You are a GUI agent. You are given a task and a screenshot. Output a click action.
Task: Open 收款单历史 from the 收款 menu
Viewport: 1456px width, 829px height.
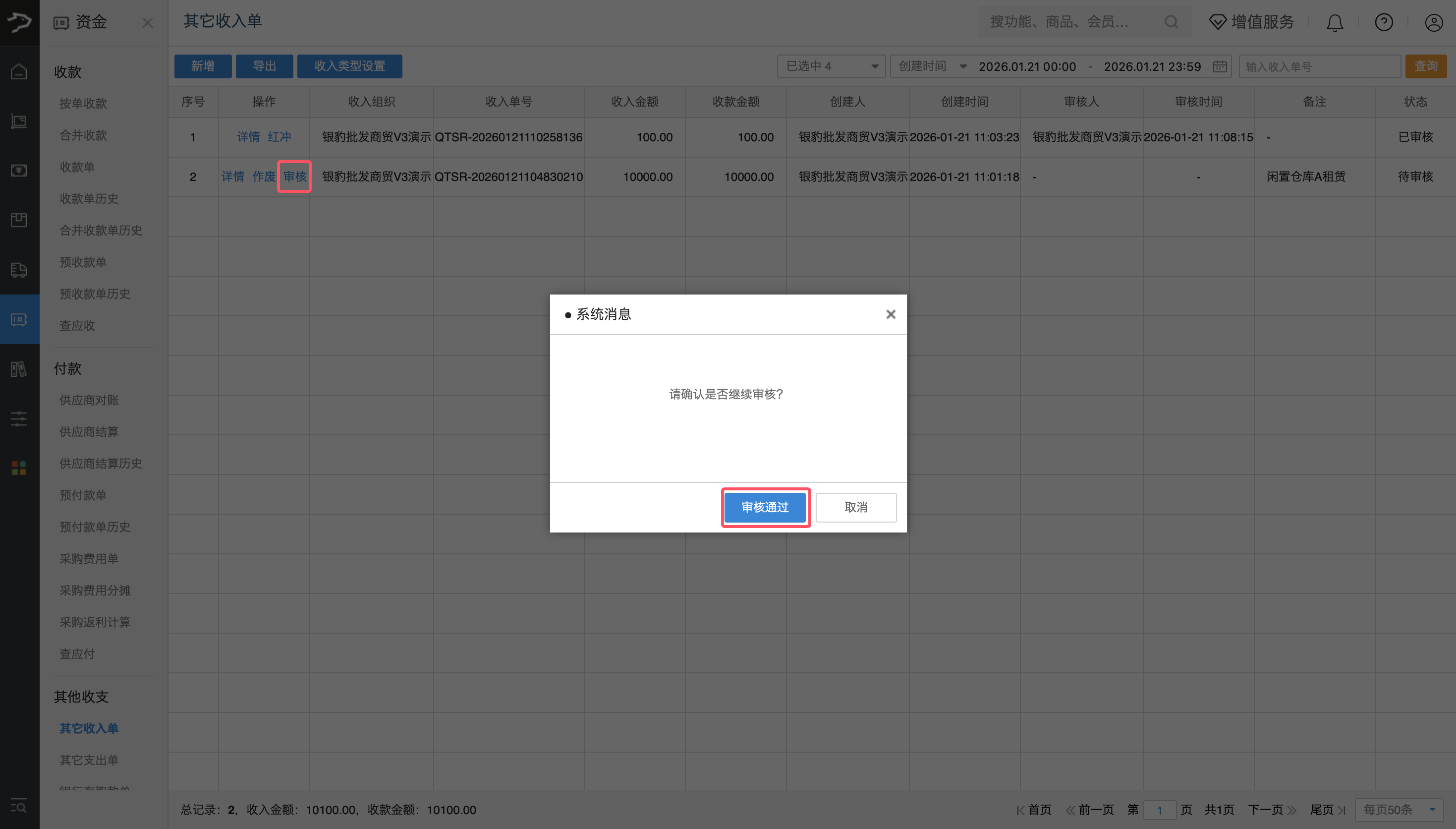tap(89, 199)
